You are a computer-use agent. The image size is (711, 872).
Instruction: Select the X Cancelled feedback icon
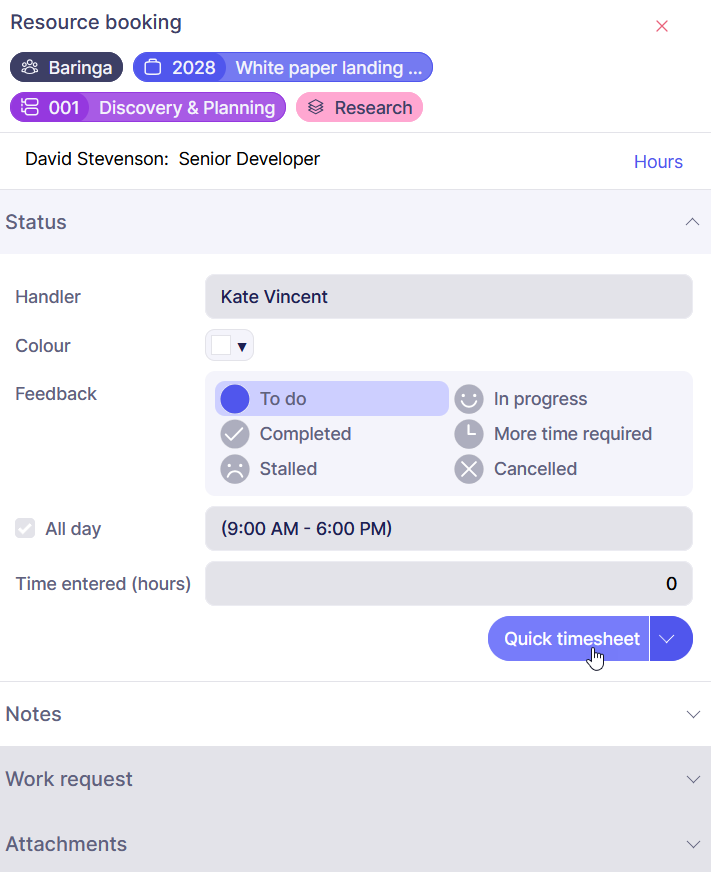pyautogui.click(x=468, y=469)
